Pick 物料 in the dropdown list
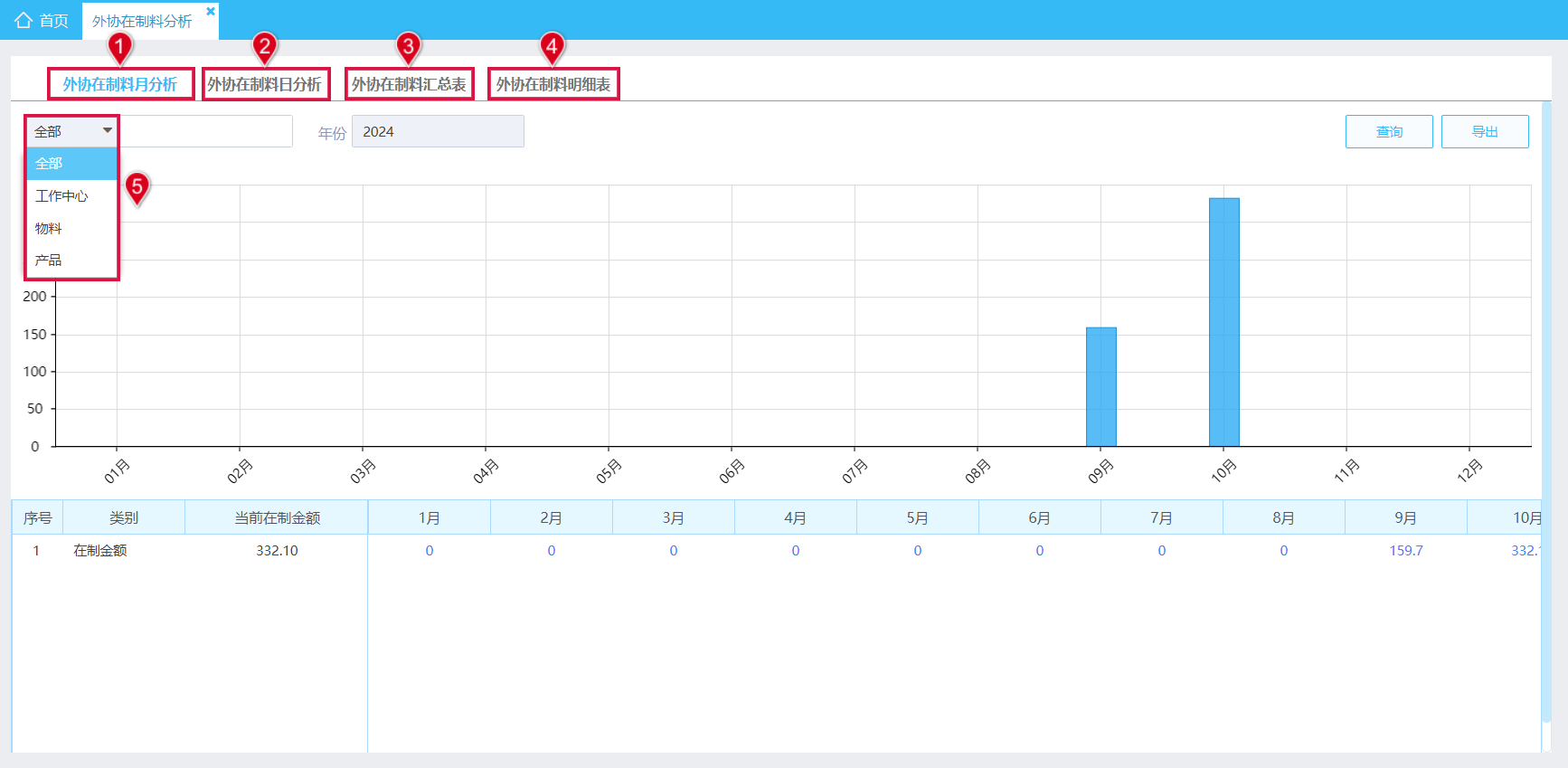This screenshot has height=768, width=1568. click(x=71, y=228)
